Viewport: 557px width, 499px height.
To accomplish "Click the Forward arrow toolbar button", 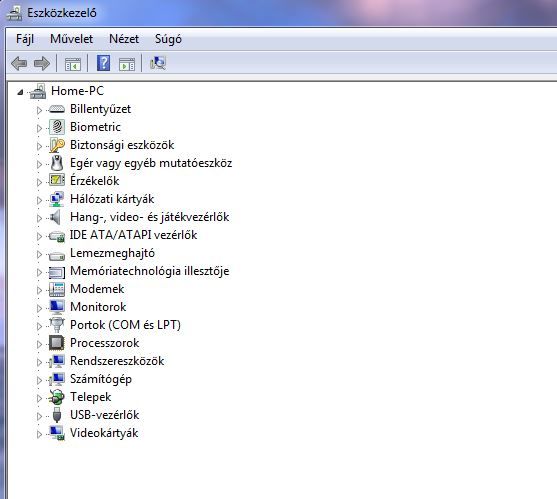I will click(x=42, y=64).
